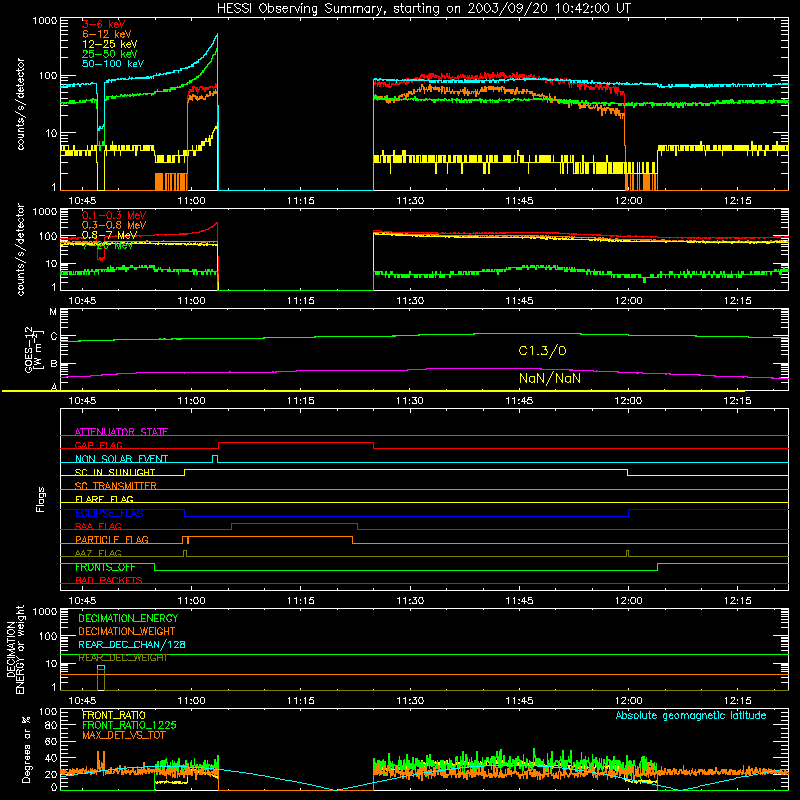This screenshot has width=800, height=800.
Task: Select the ATTENUATOR_STATE flag label
Action: (121, 432)
